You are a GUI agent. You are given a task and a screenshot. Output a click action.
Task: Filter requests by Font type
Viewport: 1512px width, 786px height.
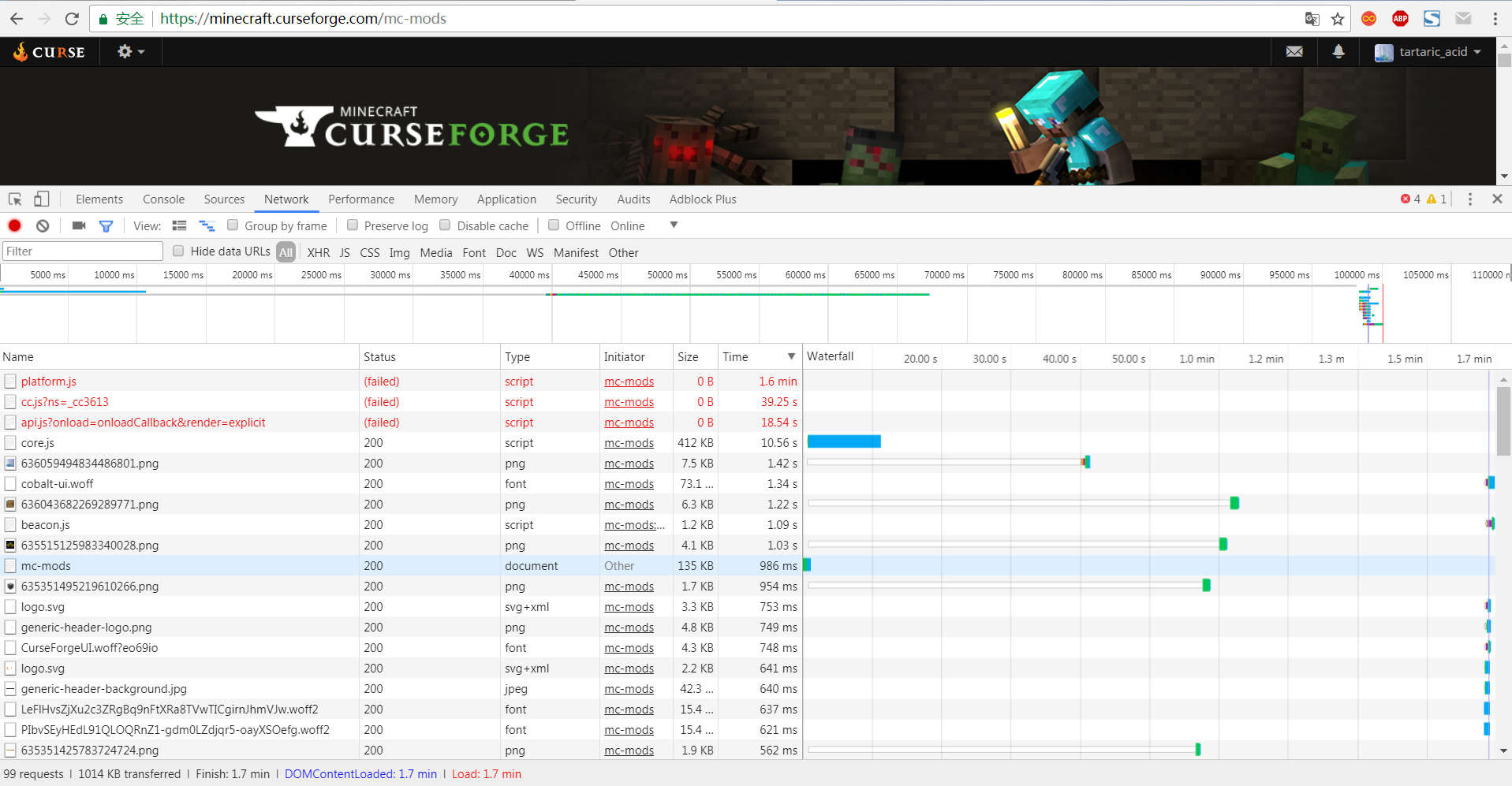click(x=474, y=252)
